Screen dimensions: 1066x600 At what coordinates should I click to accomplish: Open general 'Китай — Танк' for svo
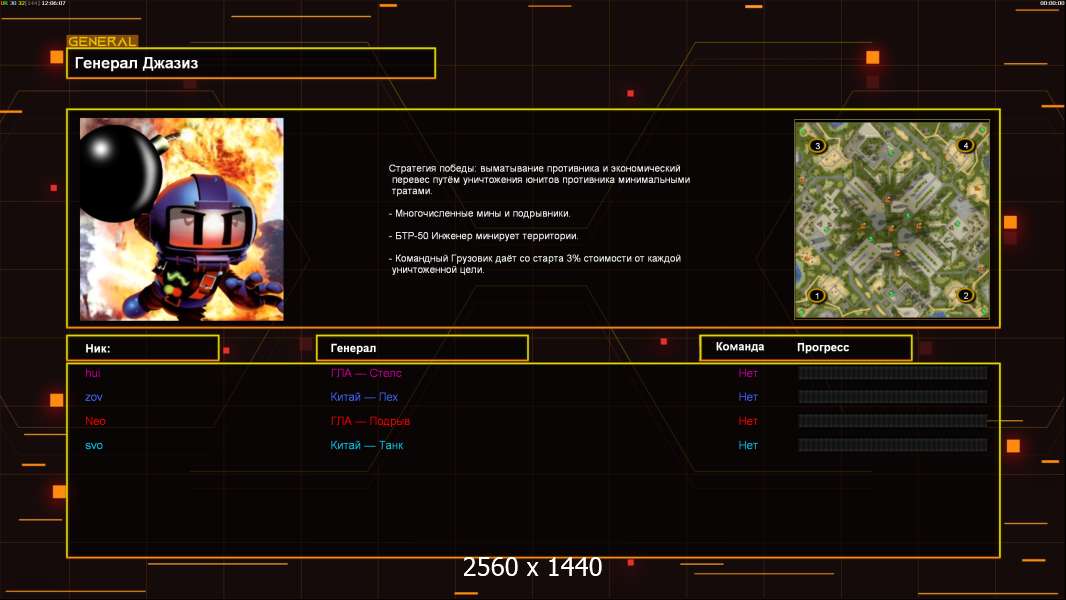[367, 445]
